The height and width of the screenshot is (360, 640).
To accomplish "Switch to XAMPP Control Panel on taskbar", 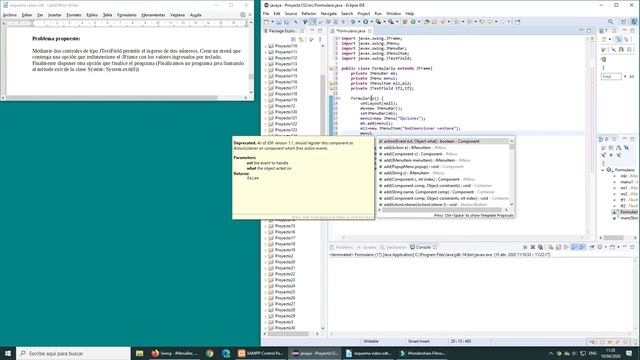I will coord(261,353).
